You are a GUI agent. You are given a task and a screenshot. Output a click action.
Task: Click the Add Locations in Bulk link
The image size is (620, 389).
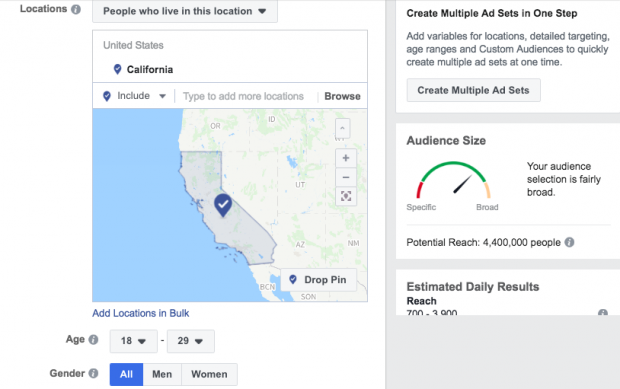(x=141, y=313)
